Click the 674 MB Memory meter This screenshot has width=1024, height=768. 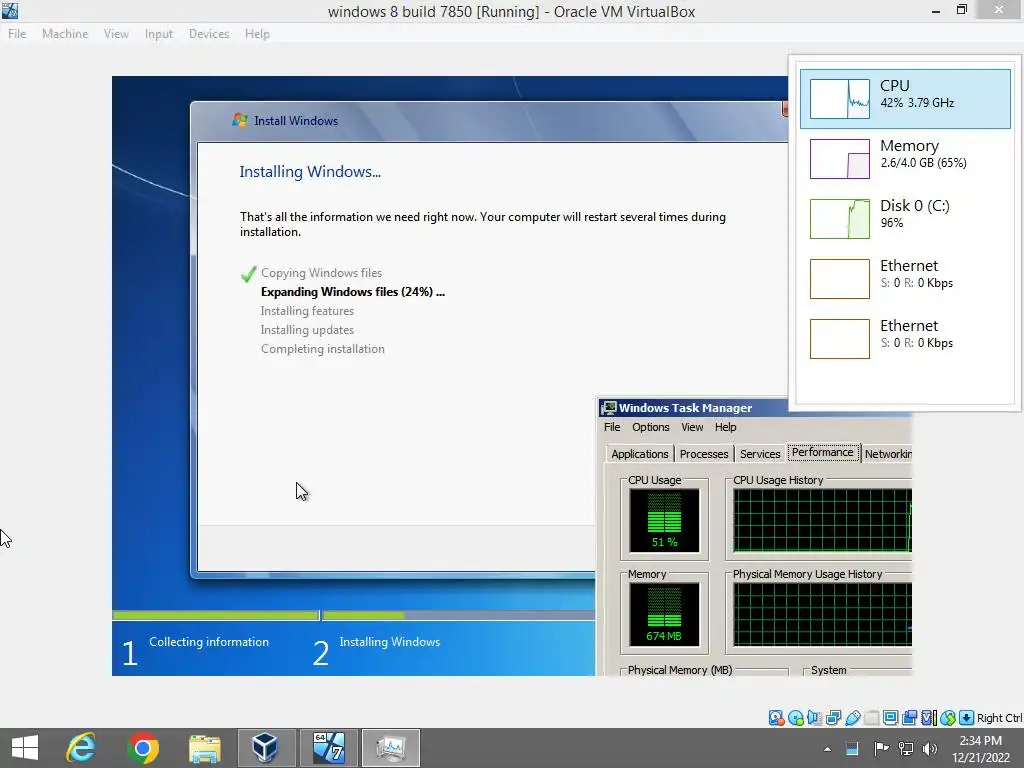(x=664, y=615)
